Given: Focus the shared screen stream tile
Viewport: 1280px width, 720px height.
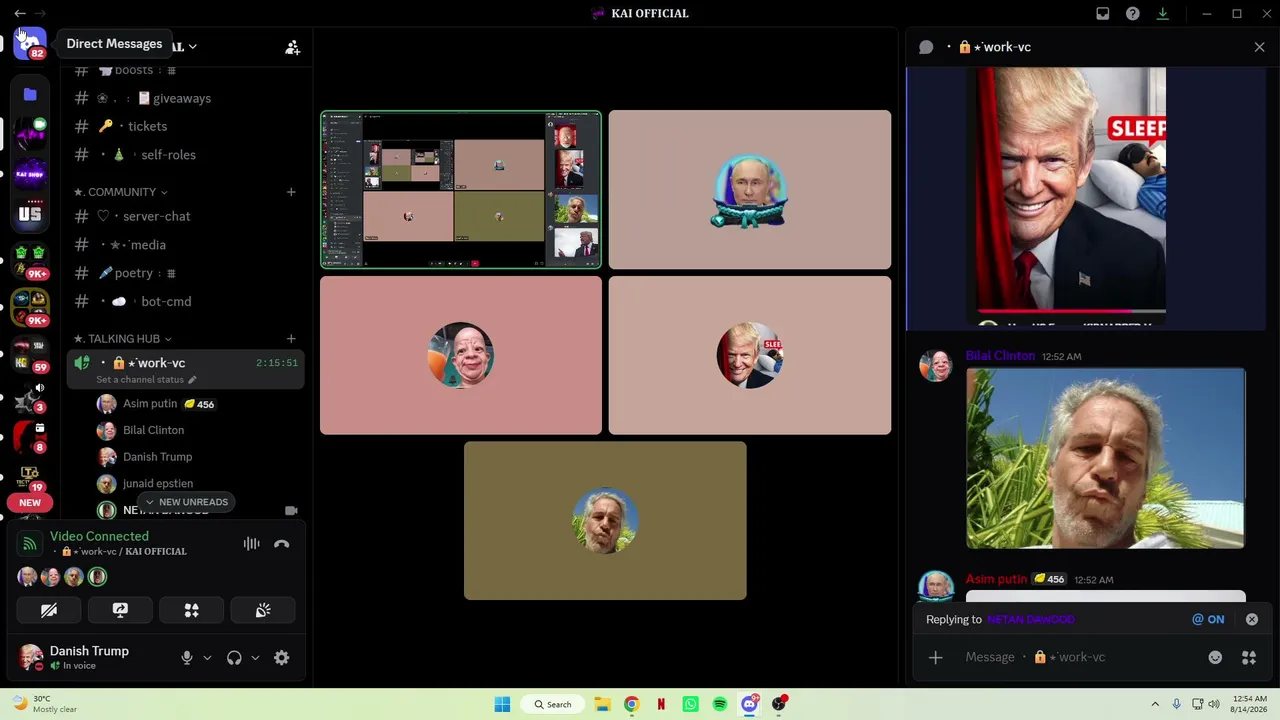Looking at the screenshot, I should pyautogui.click(x=461, y=190).
